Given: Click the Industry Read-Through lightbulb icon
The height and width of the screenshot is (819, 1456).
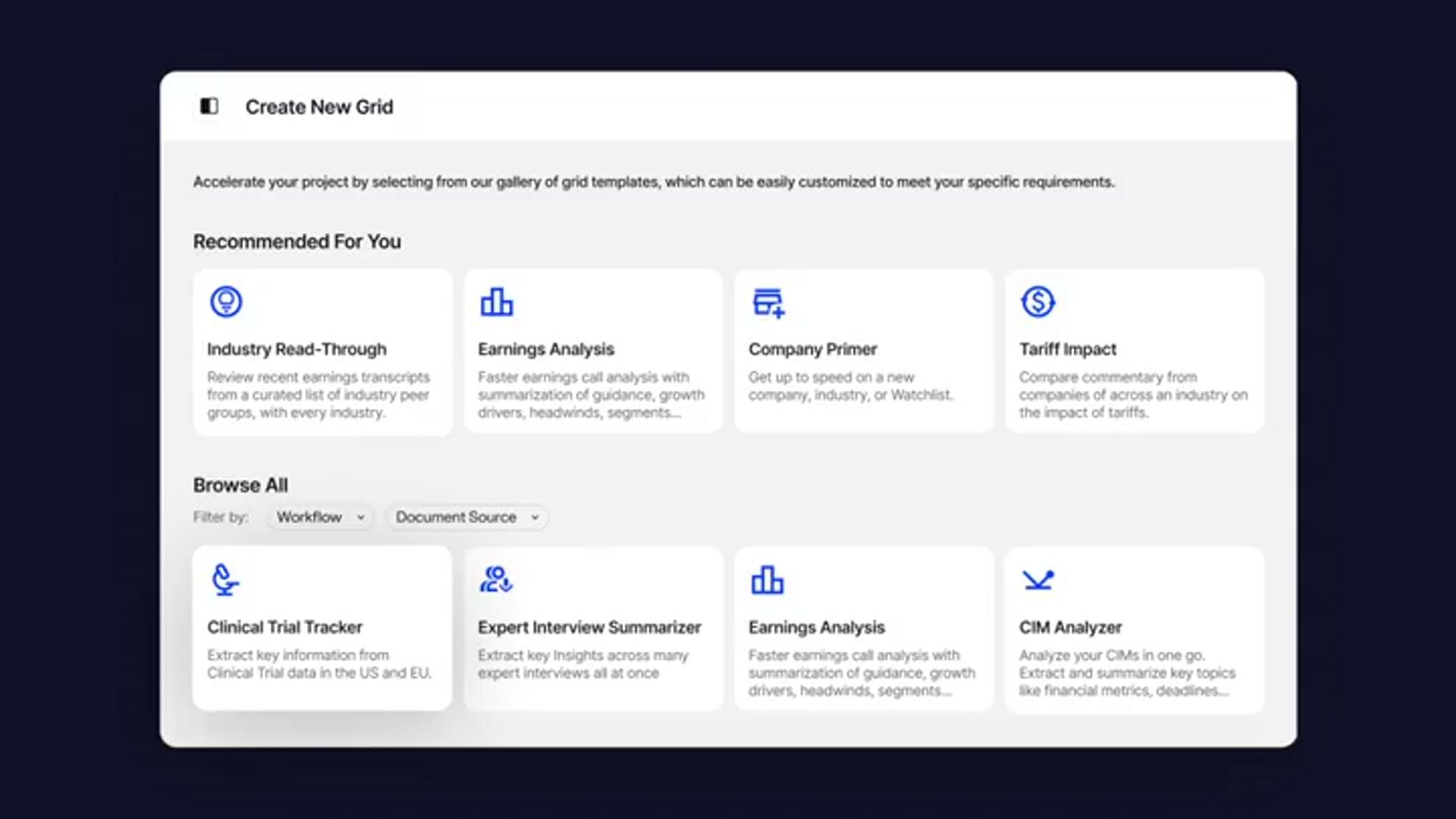Looking at the screenshot, I should (x=226, y=302).
